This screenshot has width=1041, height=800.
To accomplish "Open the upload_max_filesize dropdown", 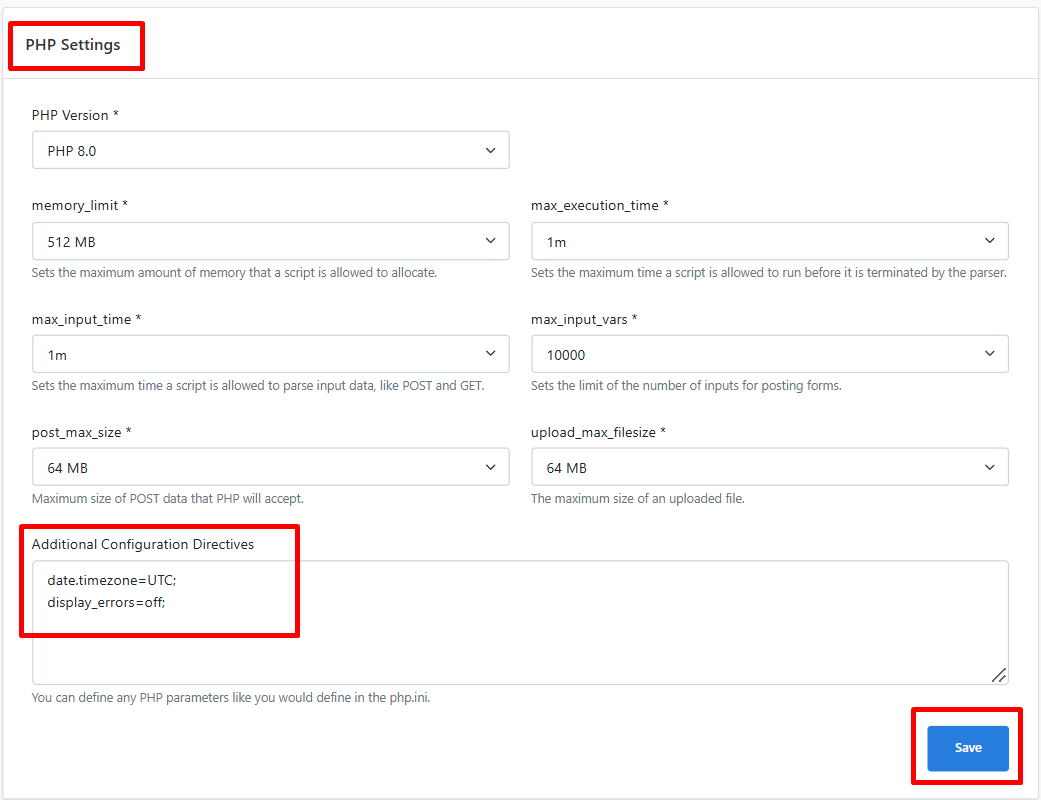I will 769,467.
